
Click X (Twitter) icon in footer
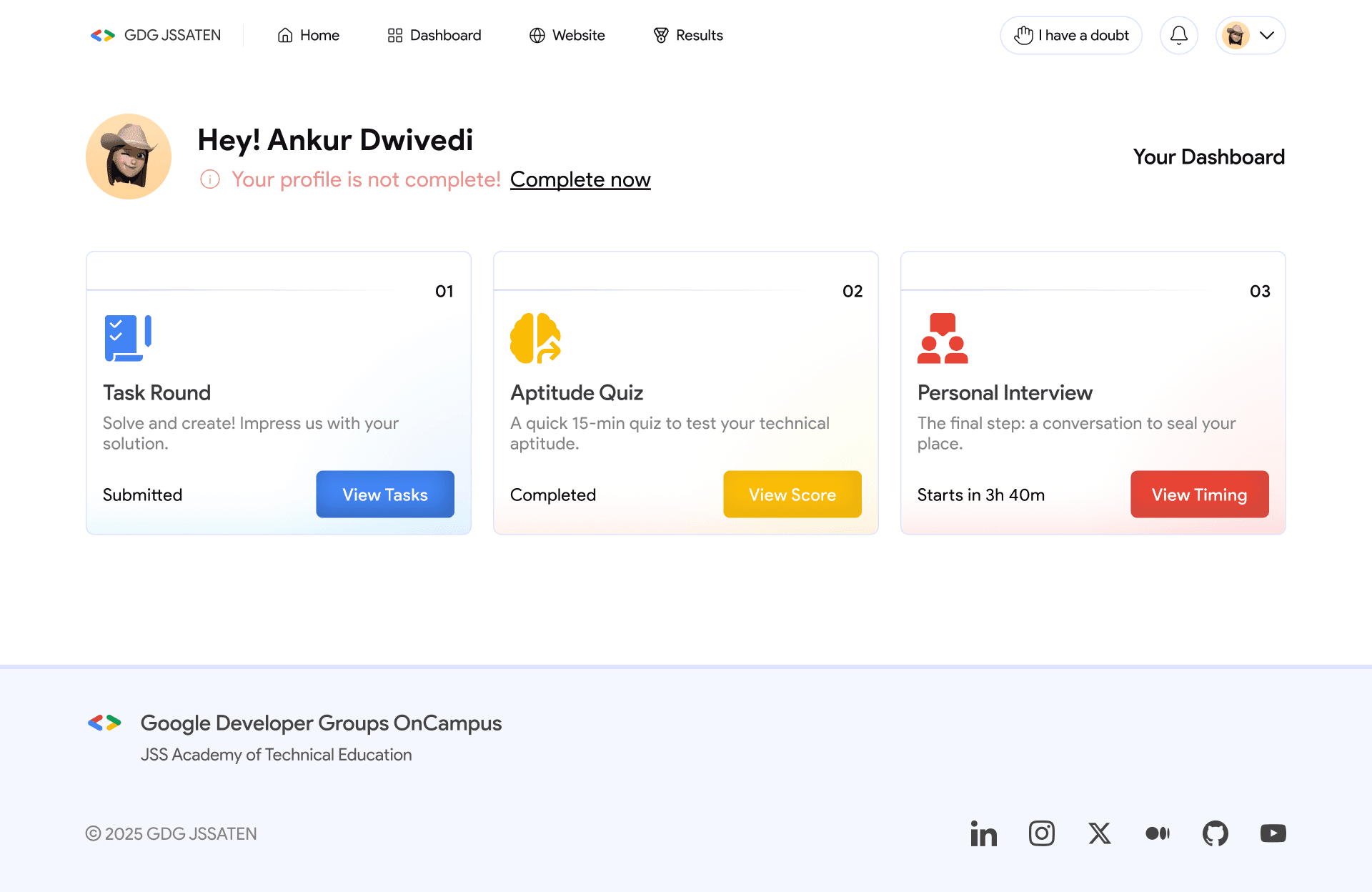click(1099, 833)
